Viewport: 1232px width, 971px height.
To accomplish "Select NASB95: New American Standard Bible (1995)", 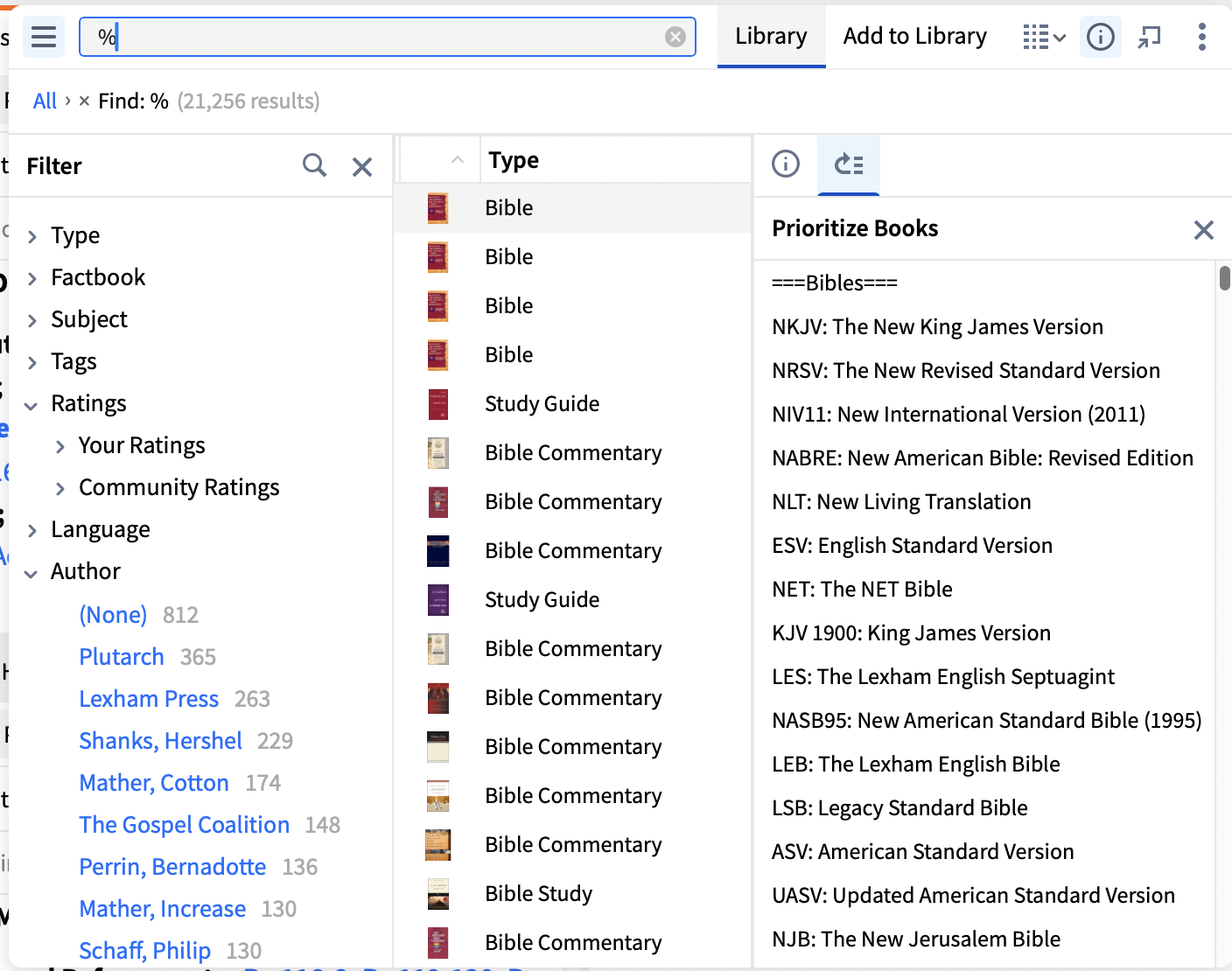I will point(987,721).
